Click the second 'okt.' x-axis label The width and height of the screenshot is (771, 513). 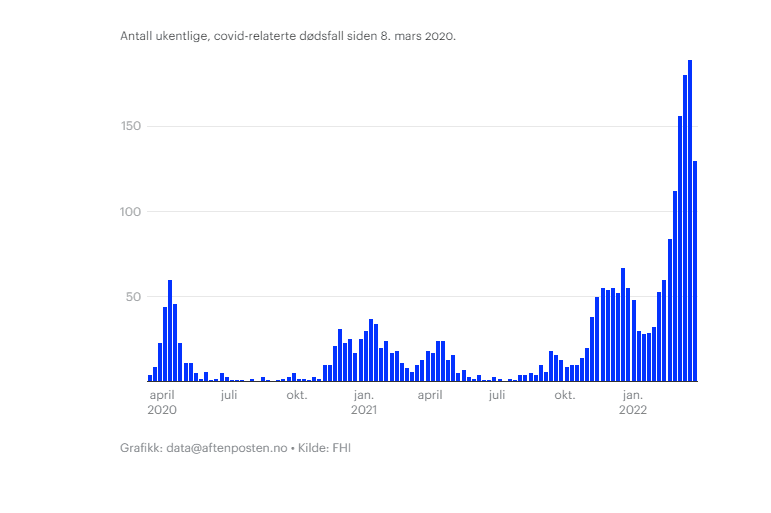pos(565,395)
